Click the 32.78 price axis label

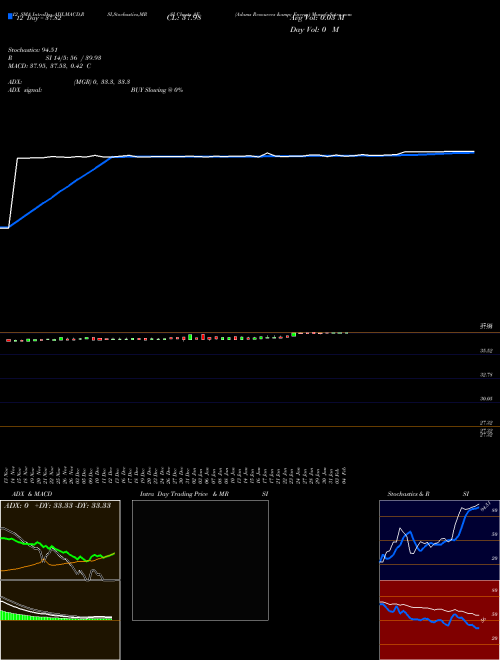[x=486, y=374]
